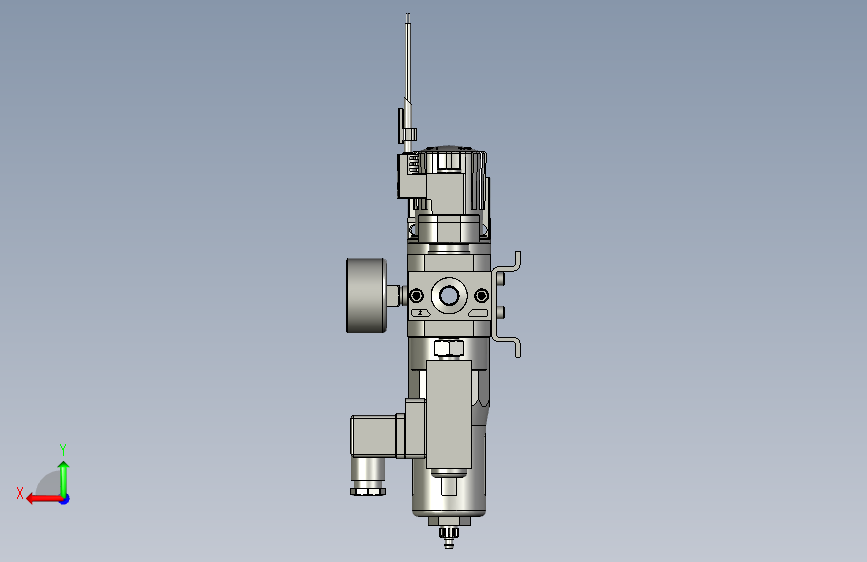Select the central circular port hole
The width and height of the screenshot is (867, 562).
pos(448,296)
